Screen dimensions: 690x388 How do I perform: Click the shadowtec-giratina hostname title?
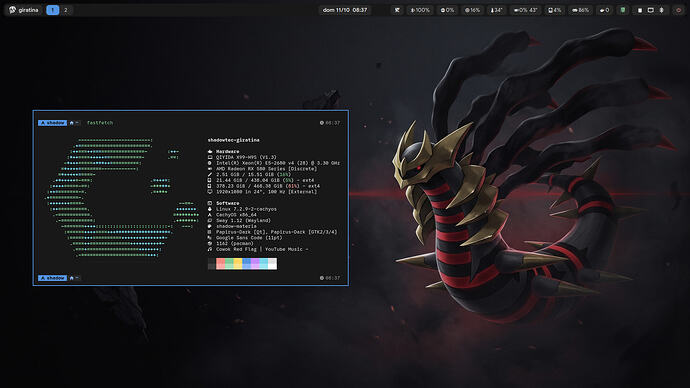pyautogui.click(x=233, y=140)
